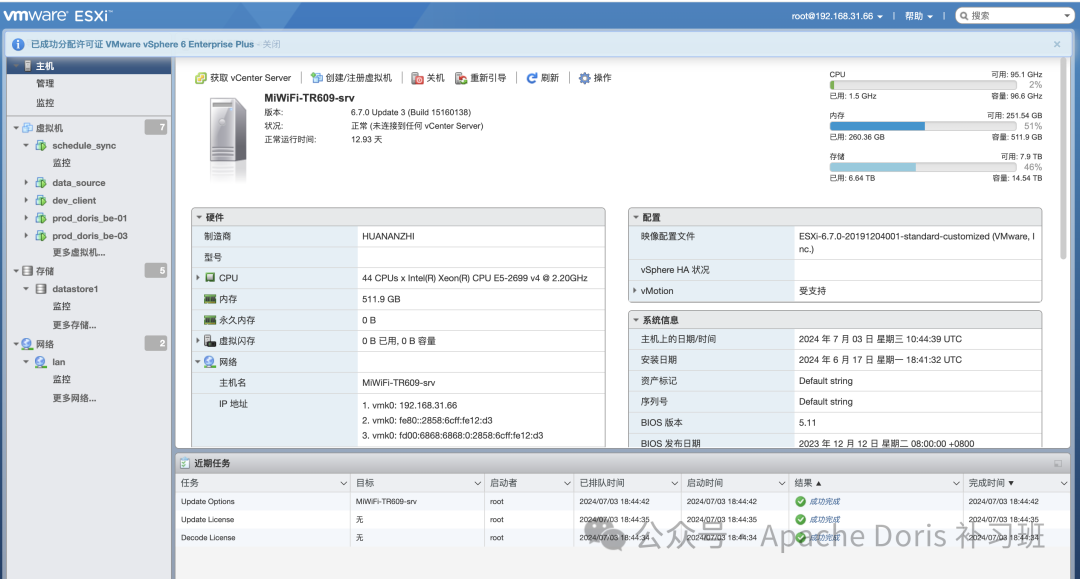
Task: Click the network icon in hardware 网络 row
Action: pos(209,362)
